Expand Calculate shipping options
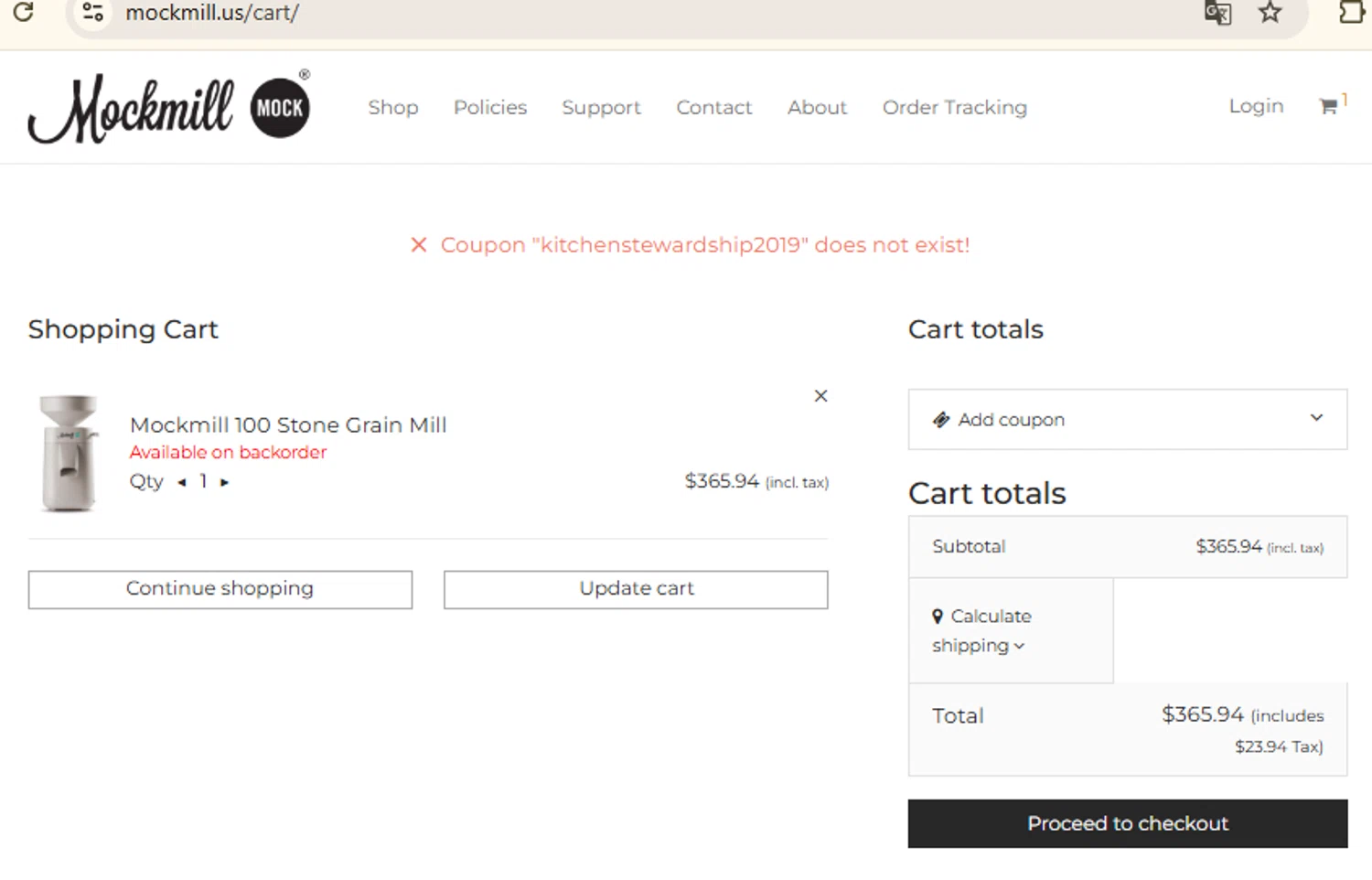This screenshot has height=880, width=1372. coord(981,630)
